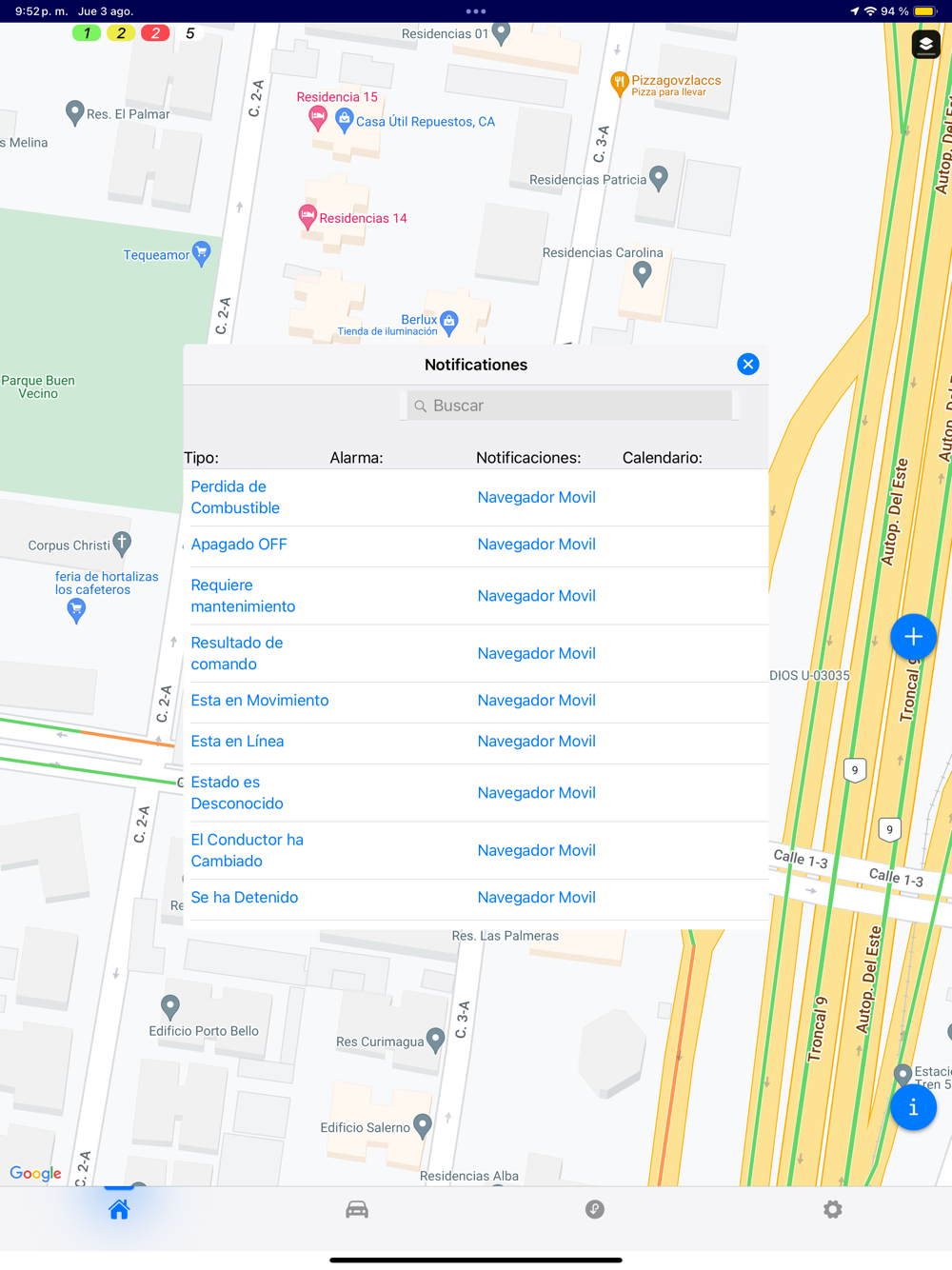The width and height of the screenshot is (952, 1270).
Task: Tap the total count badge 5
Action: (x=190, y=33)
